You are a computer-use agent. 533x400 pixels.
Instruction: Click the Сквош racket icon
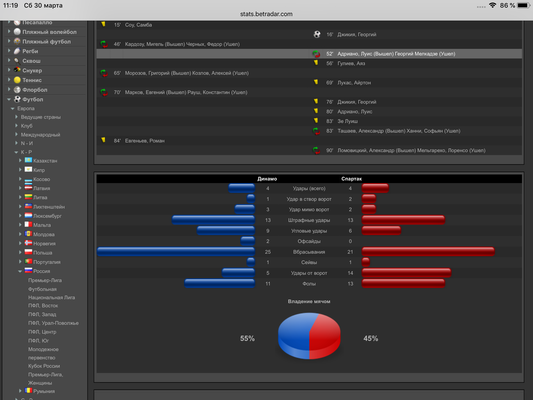(17, 61)
